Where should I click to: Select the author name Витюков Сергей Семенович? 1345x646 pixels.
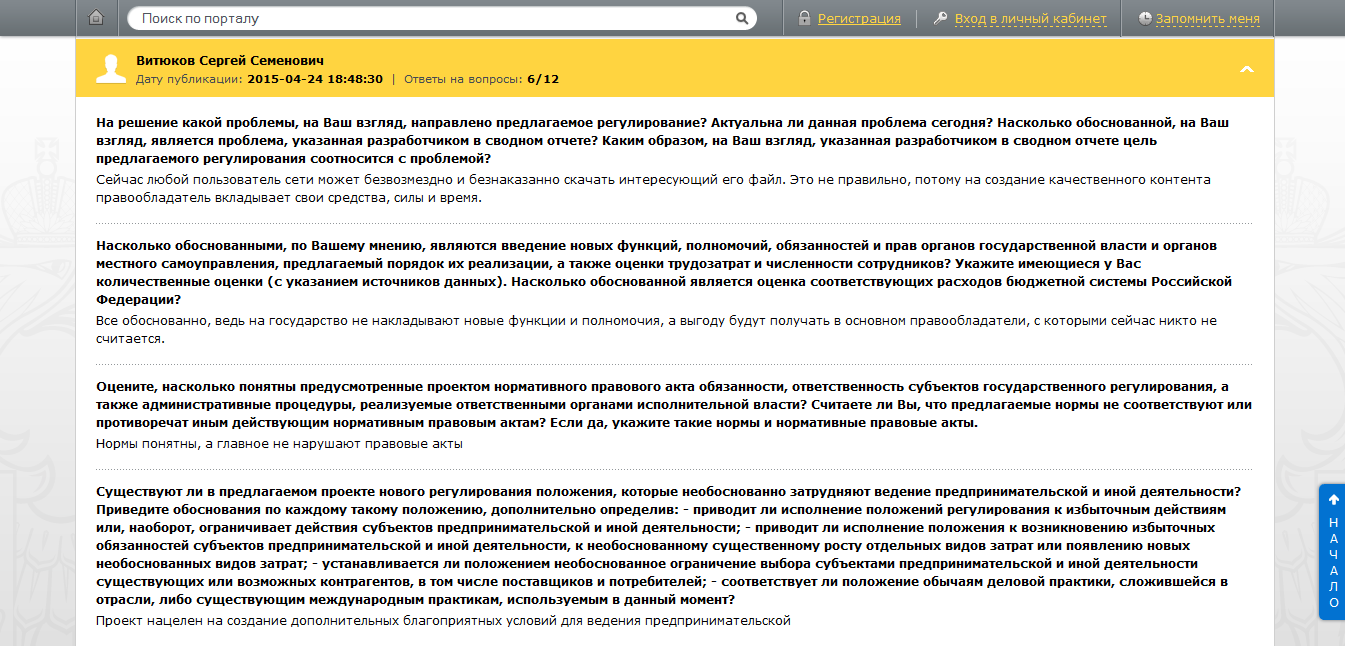point(230,59)
